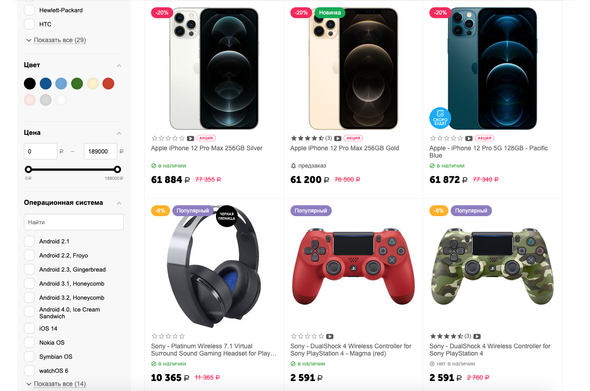Select the green color swatch
The width and height of the screenshot is (590, 391).
(77, 84)
